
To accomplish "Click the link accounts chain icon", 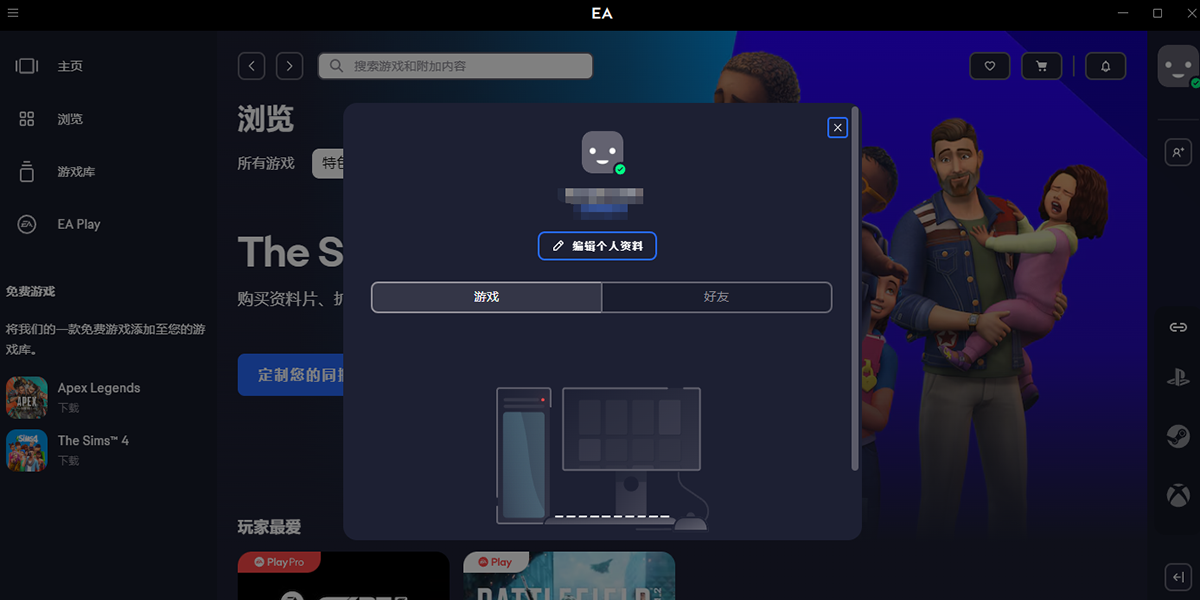I will (x=1178, y=327).
